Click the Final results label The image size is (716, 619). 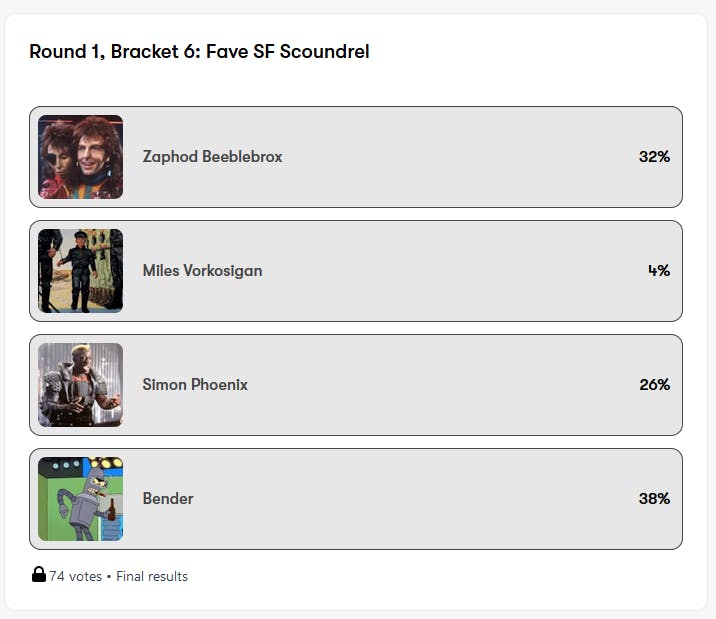[x=152, y=576]
